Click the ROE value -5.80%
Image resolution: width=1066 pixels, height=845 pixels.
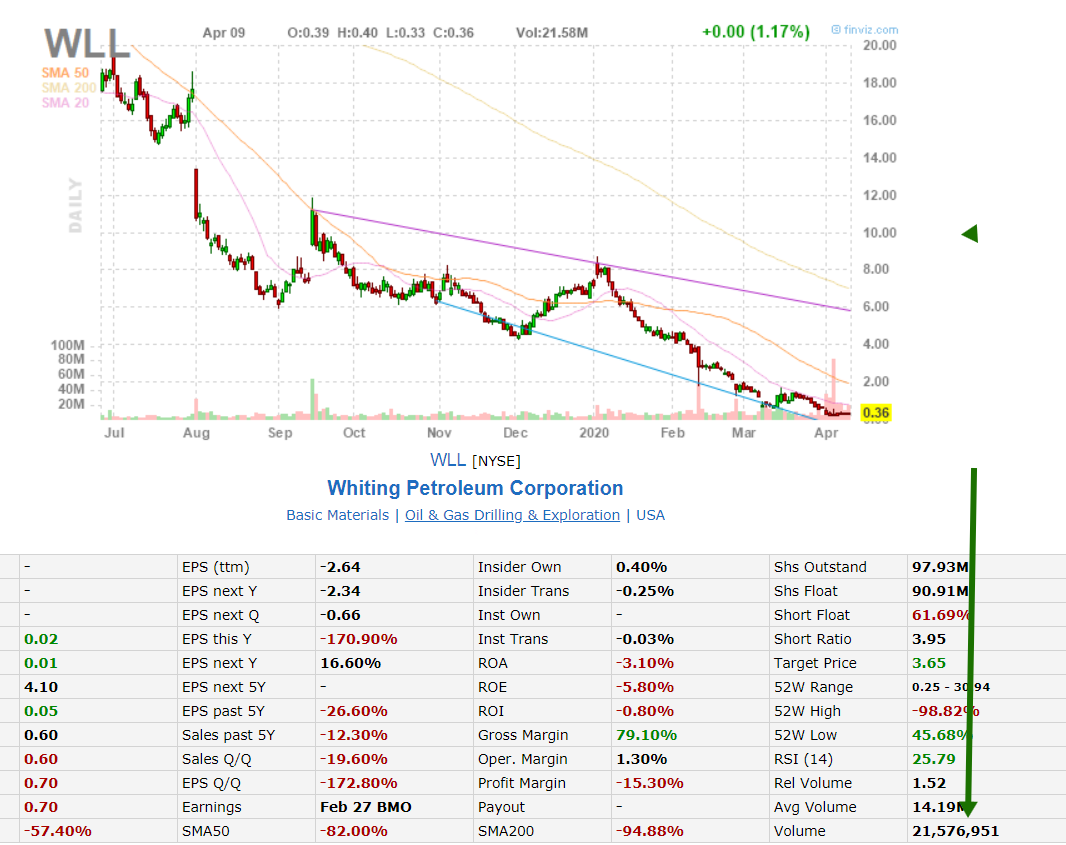coord(645,687)
